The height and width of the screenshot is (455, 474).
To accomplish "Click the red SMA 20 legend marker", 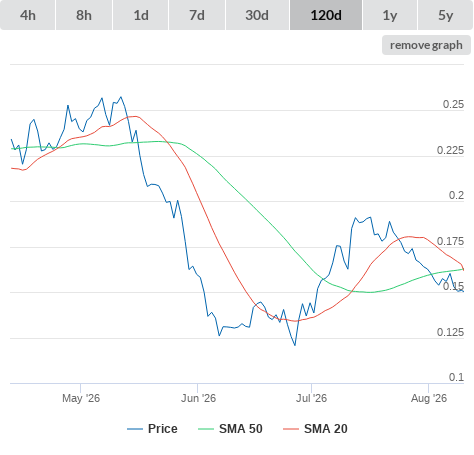I will tap(291, 429).
